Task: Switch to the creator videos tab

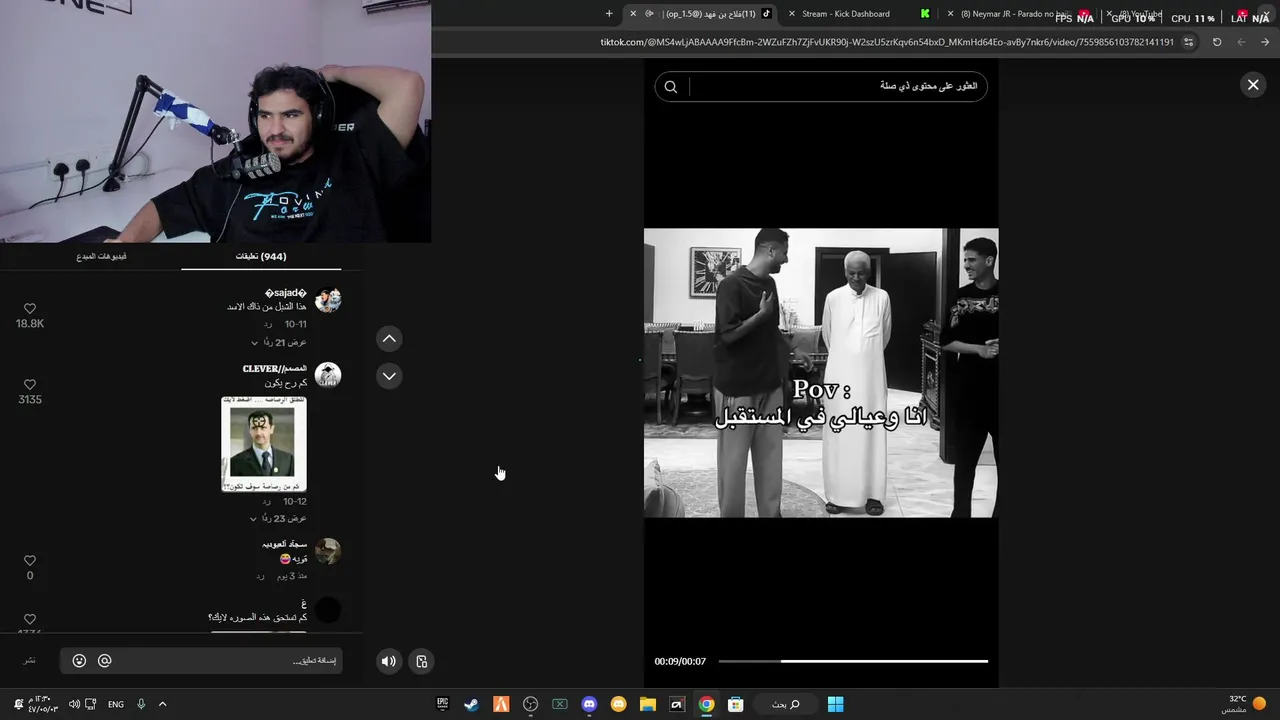Action: coord(101,257)
